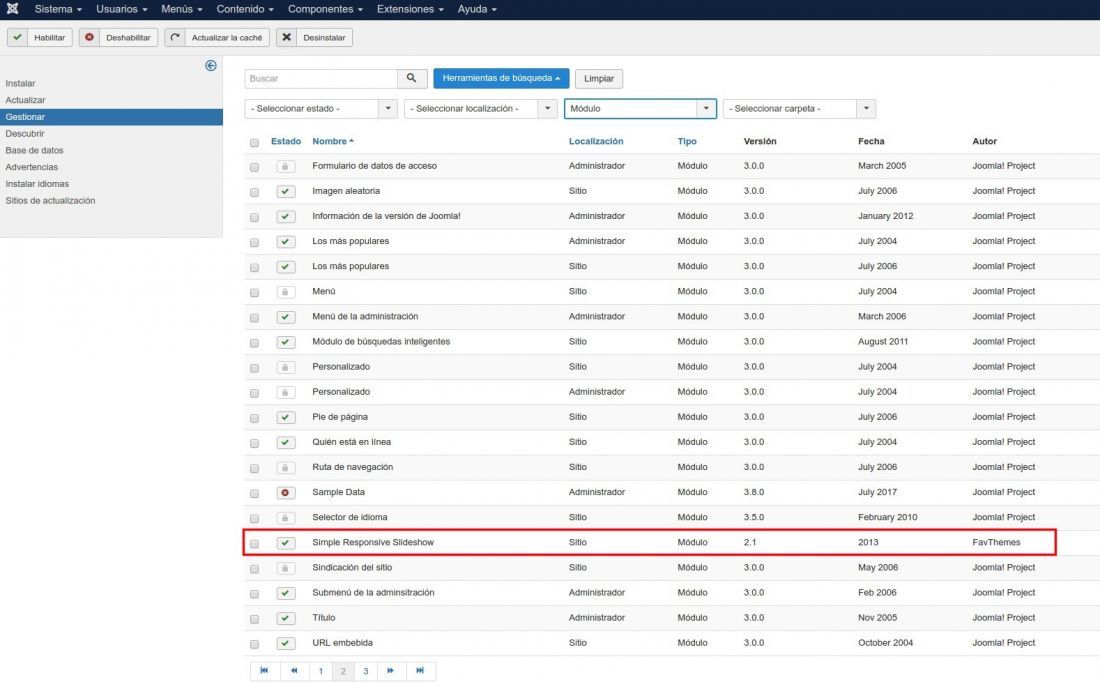Go to page 3 in pagination
1100x682 pixels.
[365, 671]
